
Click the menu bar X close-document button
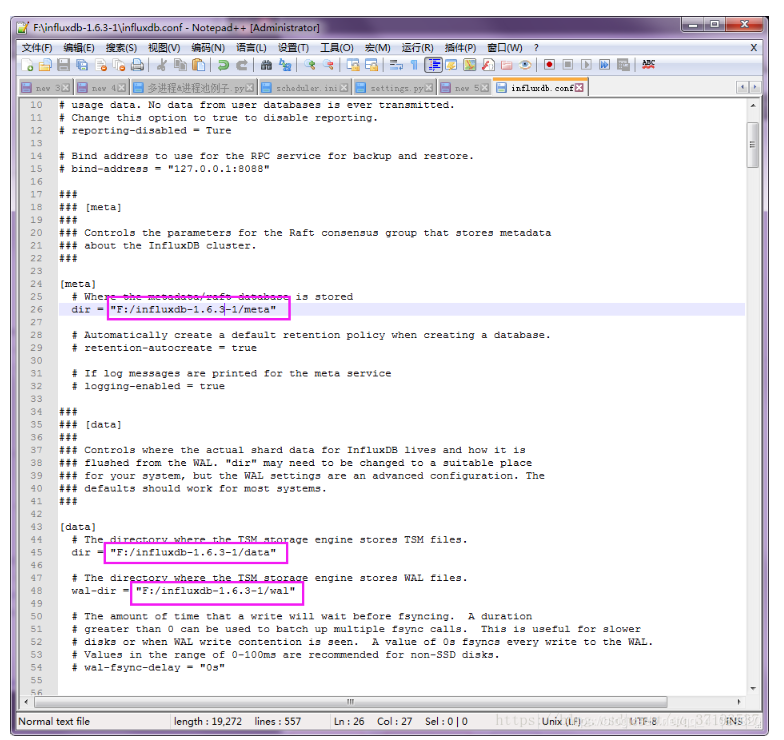pyautogui.click(x=754, y=48)
